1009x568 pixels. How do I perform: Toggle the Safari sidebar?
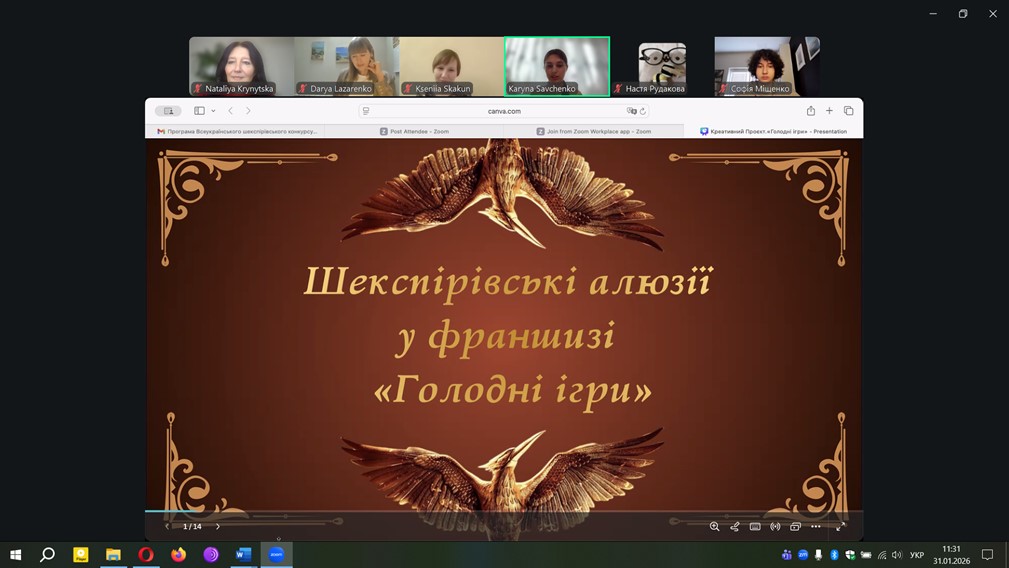199,111
